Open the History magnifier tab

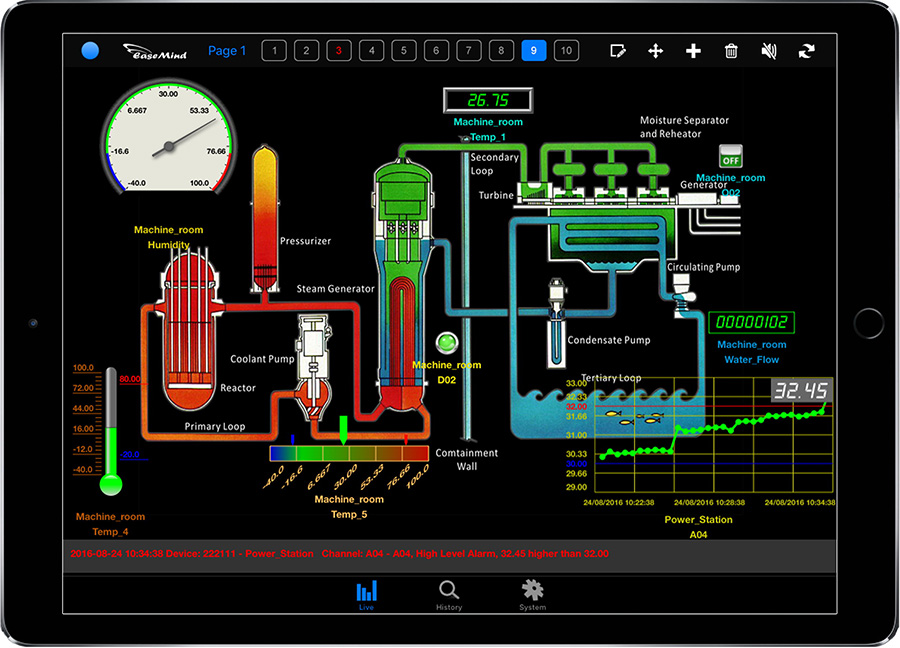pos(449,596)
